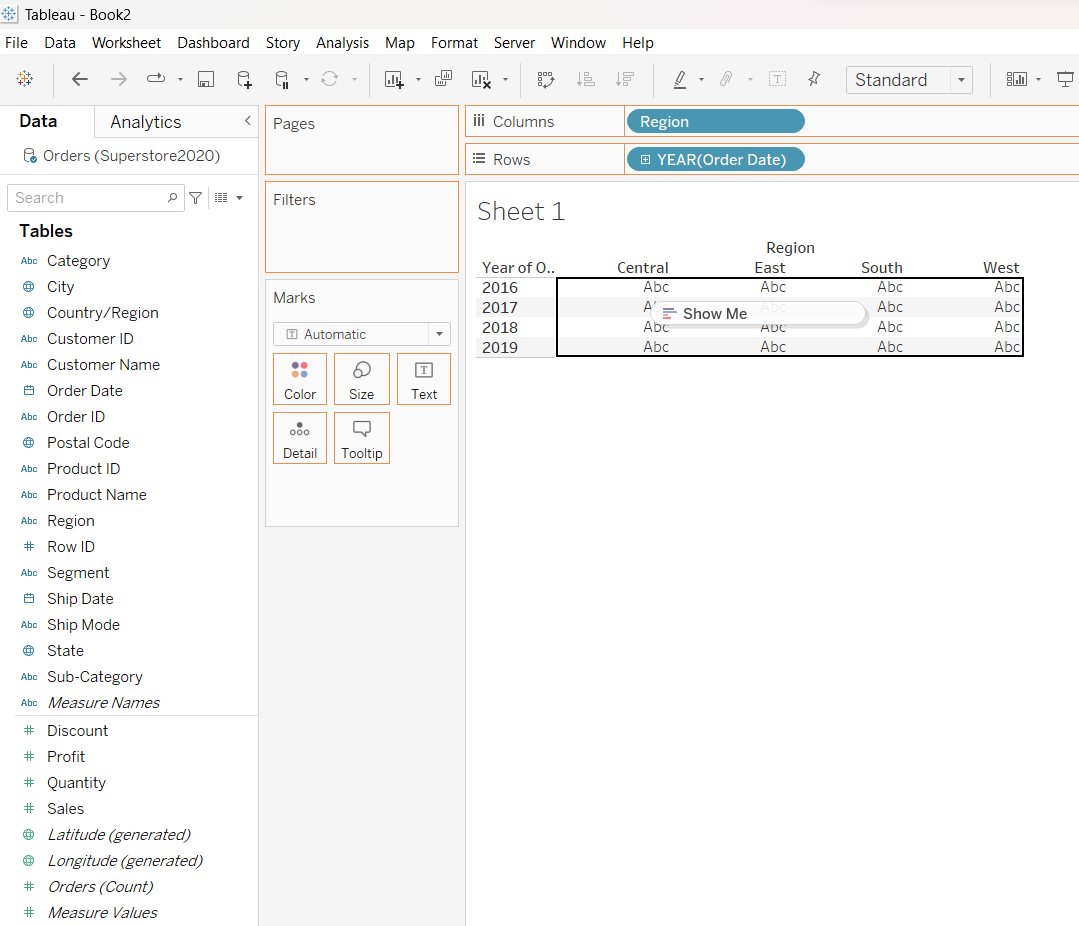Click the Color button on Marks card

[x=300, y=379]
